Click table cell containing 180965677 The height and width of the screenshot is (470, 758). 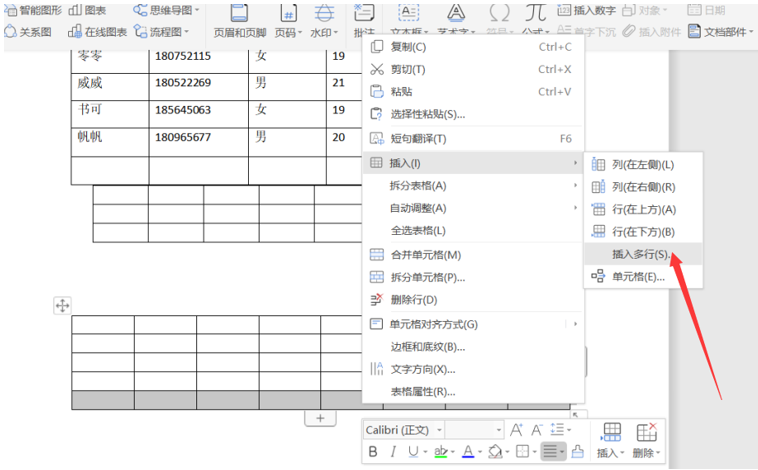(199, 141)
